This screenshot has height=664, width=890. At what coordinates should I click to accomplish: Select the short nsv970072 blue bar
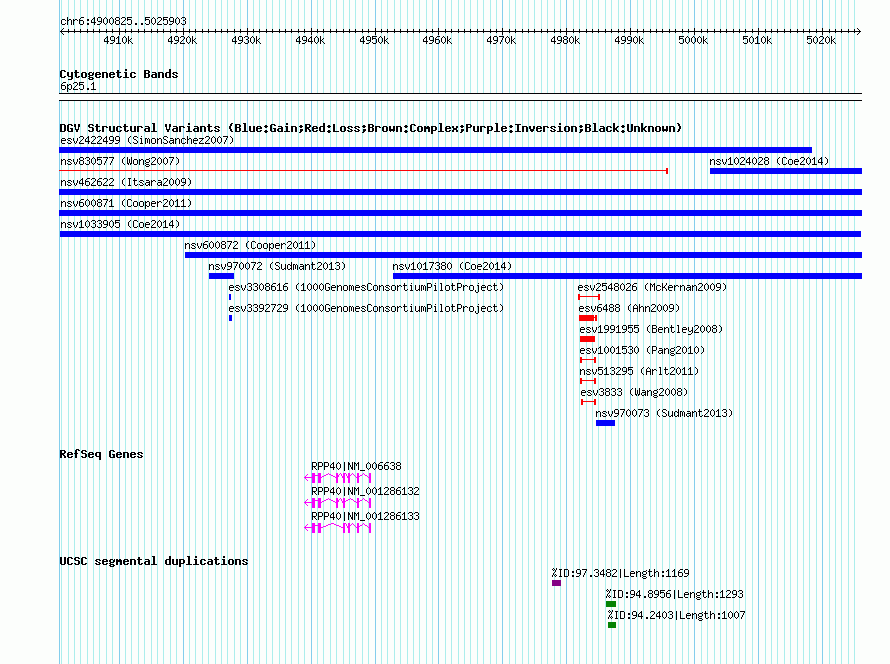[221, 276]
